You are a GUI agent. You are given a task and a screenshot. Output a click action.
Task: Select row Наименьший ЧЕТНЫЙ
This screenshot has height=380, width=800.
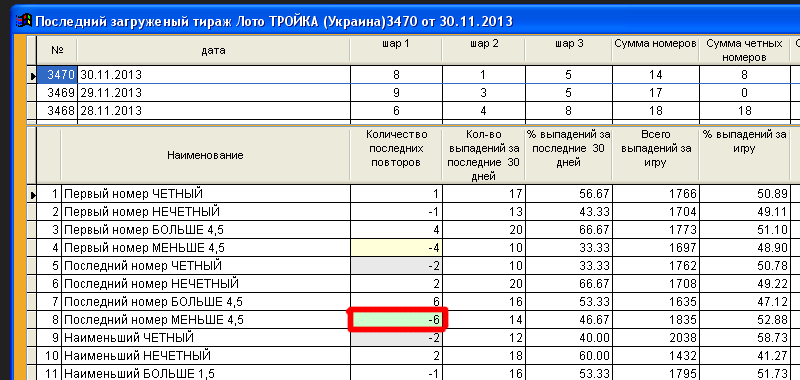coord(205,338)
